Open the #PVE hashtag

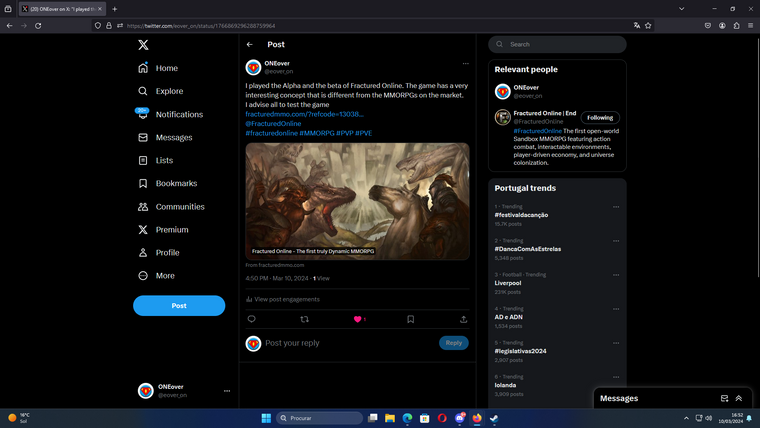tap(364, 133)
